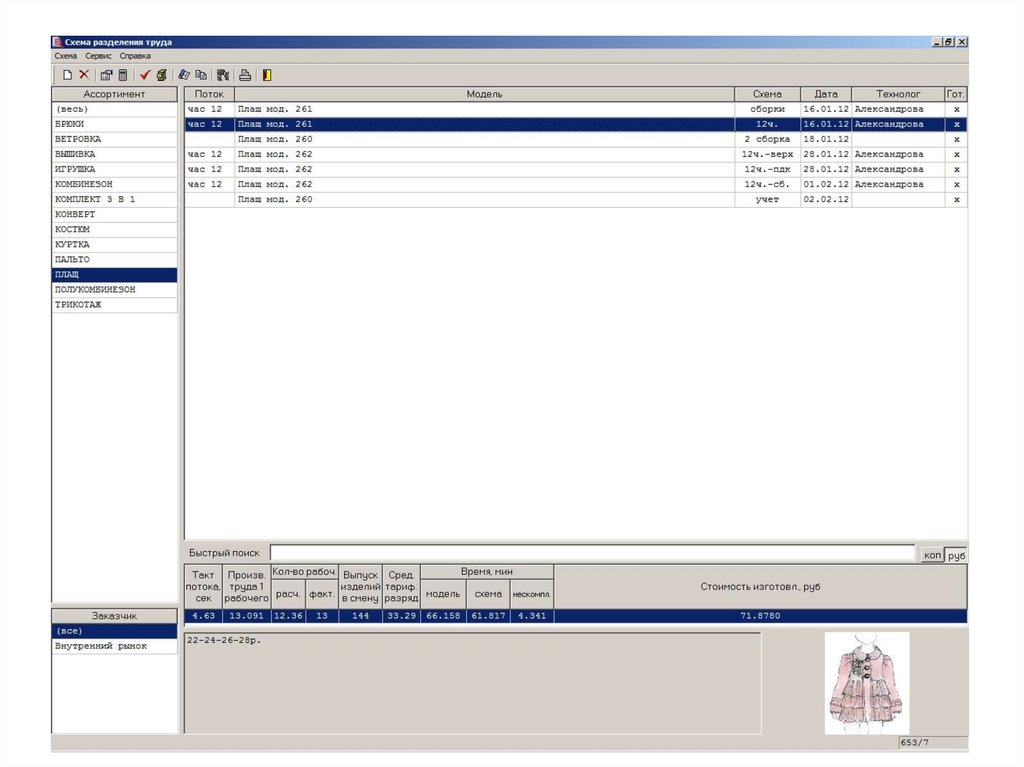Click the copy documents toolbar icon
Screen dimensions: 1024x767
(x=201, y=75)
